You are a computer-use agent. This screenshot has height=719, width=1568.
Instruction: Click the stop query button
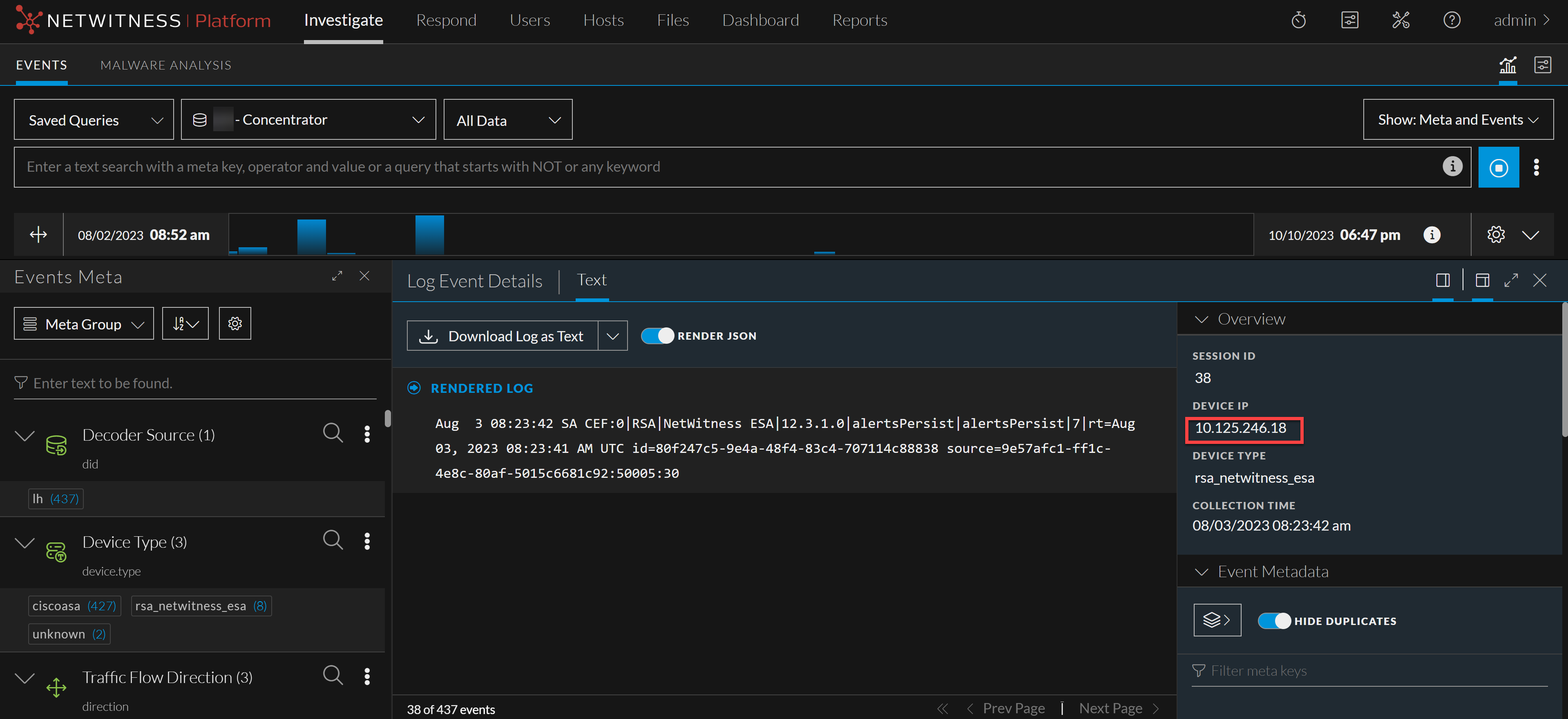coord(1498,168)
